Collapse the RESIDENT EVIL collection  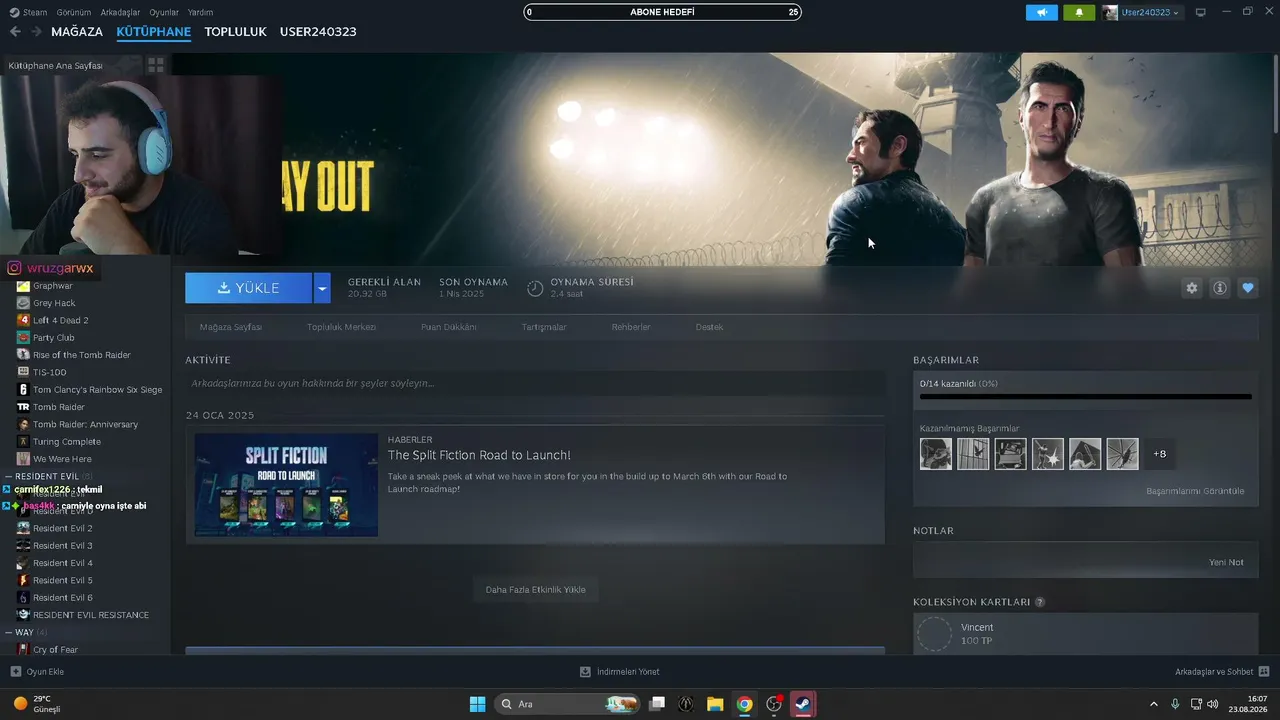click(x=9, y=477)
